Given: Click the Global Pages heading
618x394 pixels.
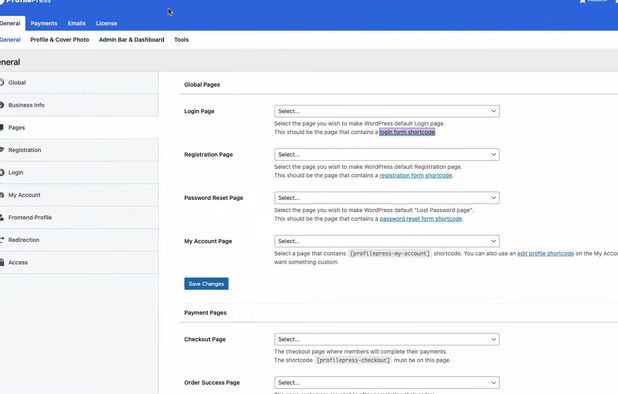Looking at the screenshot, I should tap(202, 85).
